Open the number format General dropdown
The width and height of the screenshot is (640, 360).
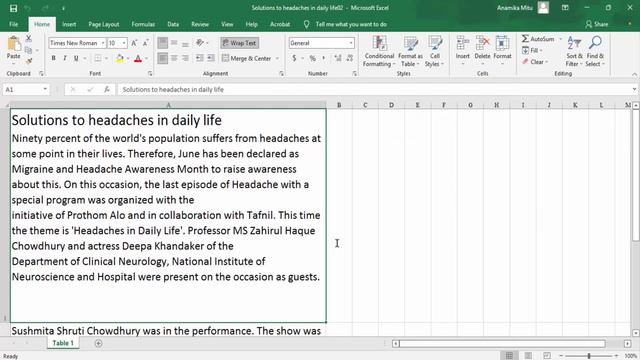coord(351,43)
